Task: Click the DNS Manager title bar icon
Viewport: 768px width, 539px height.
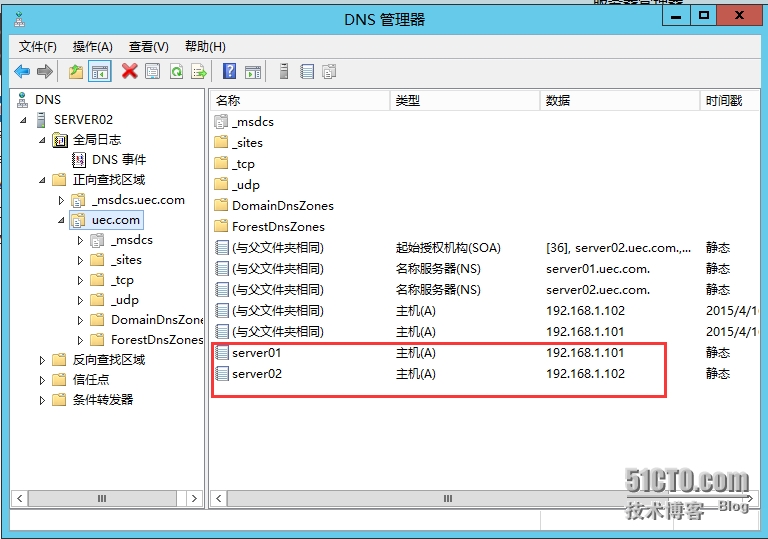Action: click(20, 20)
